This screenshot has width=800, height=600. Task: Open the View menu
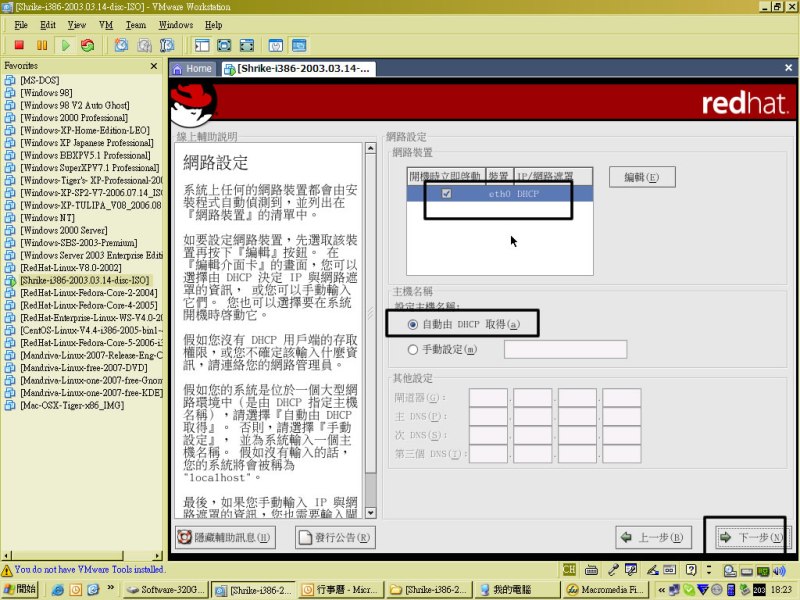coord(77,25)
